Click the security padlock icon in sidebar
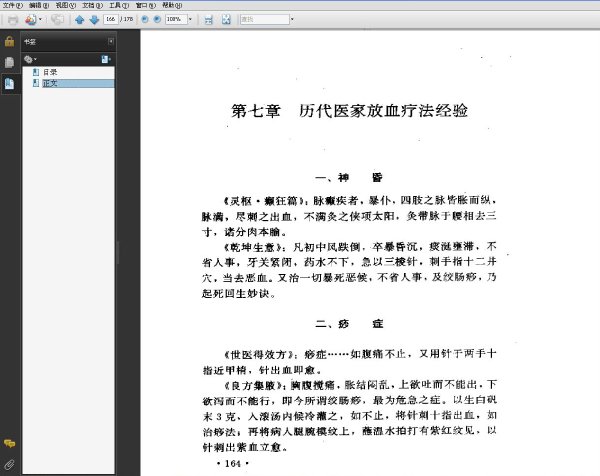The image size is (600, 476). coord(10,41)
